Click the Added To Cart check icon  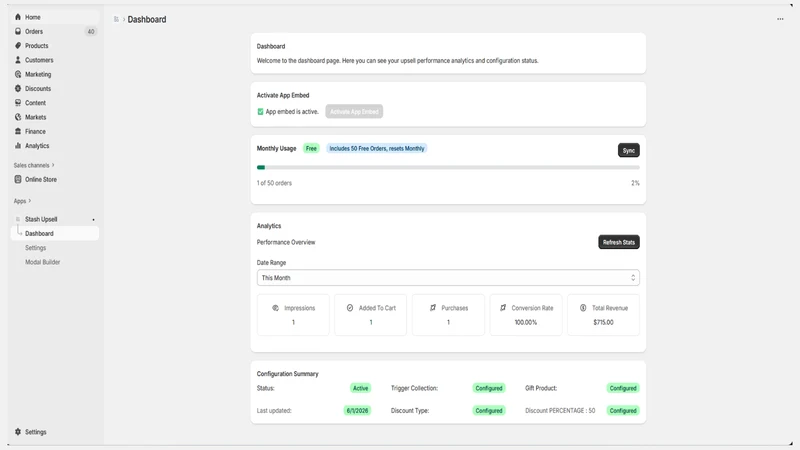tap(350, 308)
